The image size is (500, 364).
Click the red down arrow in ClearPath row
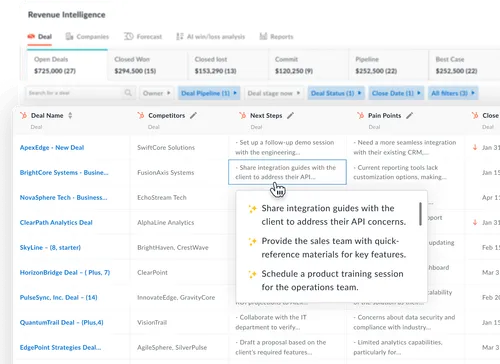[475, 222]
